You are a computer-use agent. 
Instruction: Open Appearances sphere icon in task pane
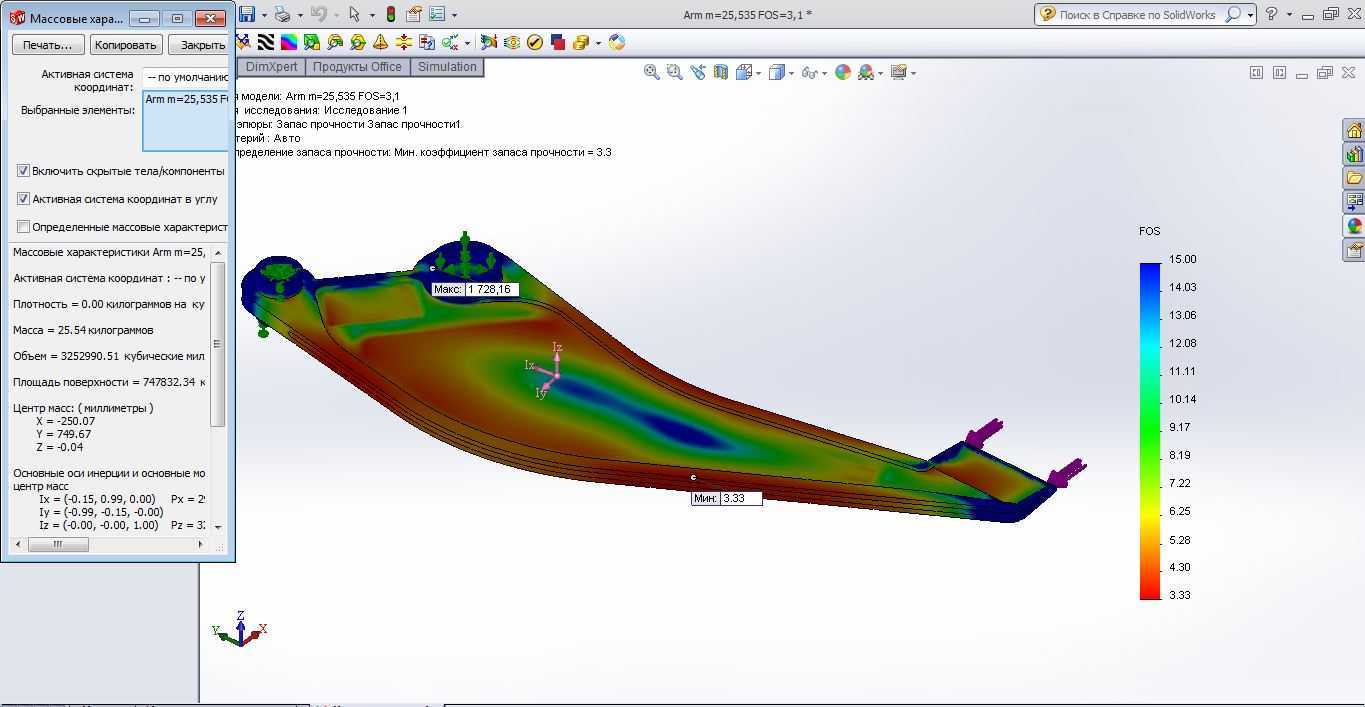point(1354,226)
